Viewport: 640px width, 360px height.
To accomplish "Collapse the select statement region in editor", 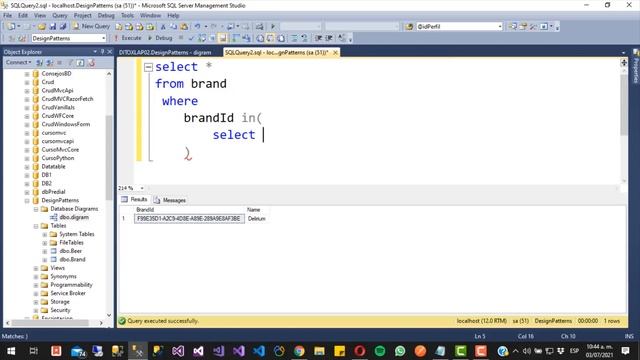I will pos(149,67).
